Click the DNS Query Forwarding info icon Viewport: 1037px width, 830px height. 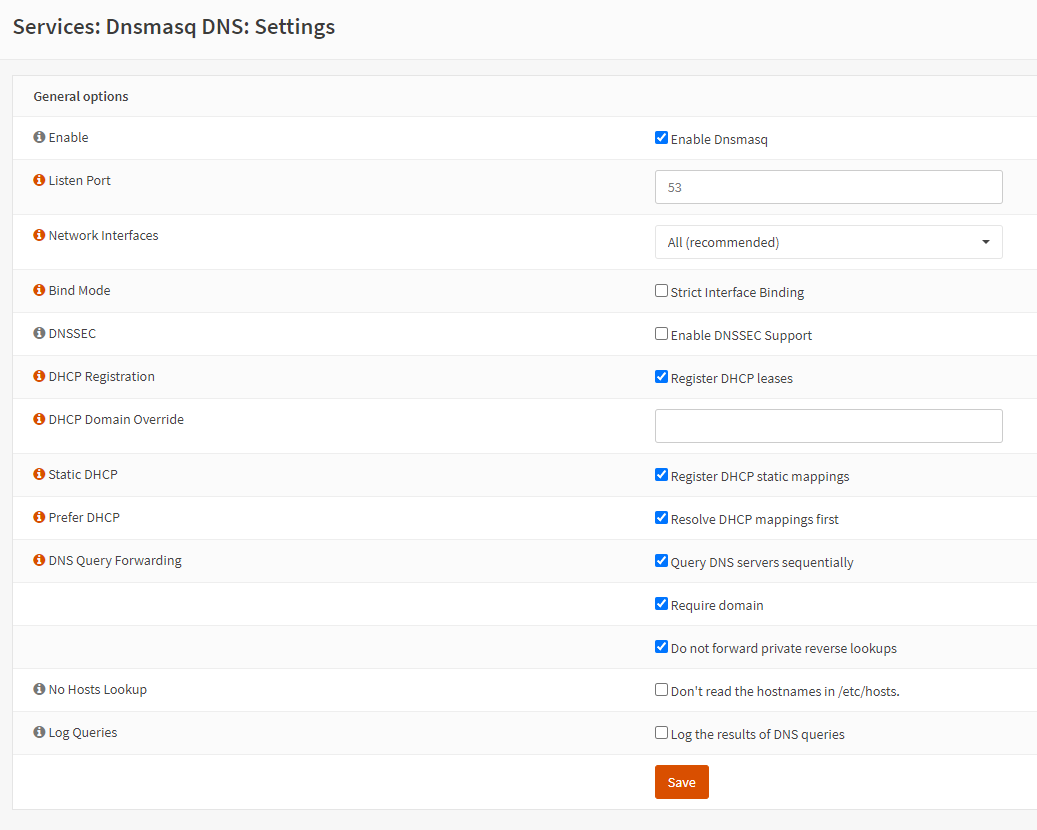[x=39, y=560]
